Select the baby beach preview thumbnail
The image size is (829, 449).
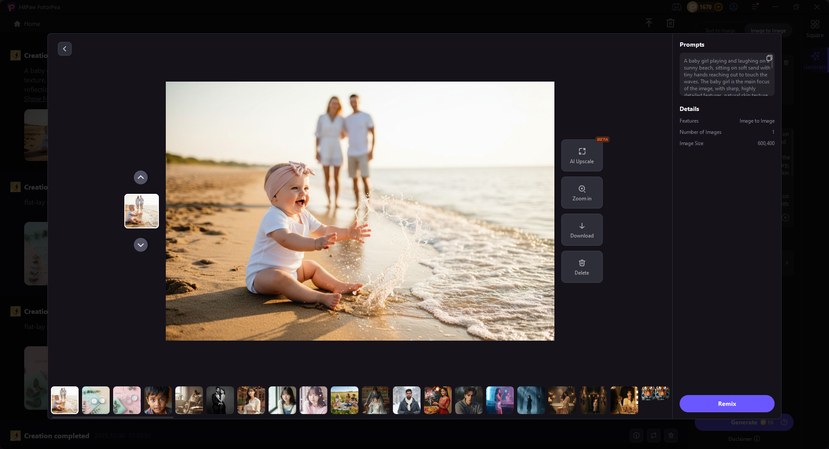[141, 211]
